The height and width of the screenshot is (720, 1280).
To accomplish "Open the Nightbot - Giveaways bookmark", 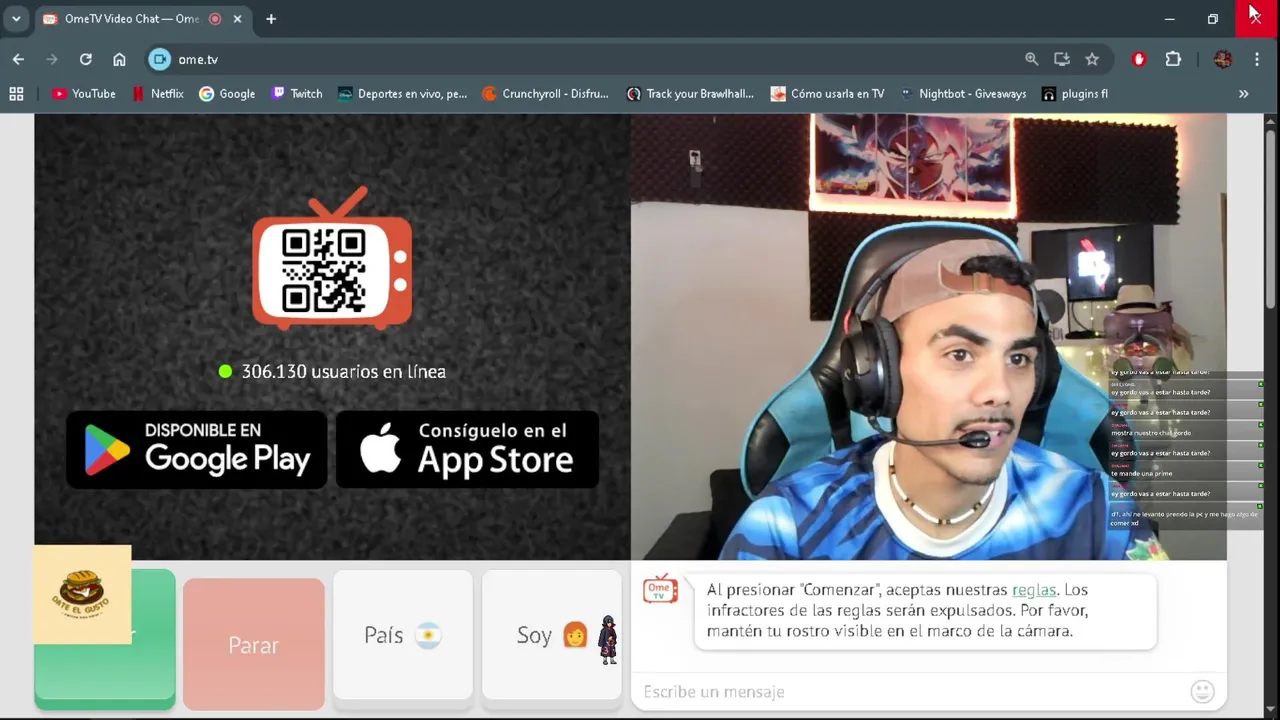I will pyautogui.click(x=963, y=94).
